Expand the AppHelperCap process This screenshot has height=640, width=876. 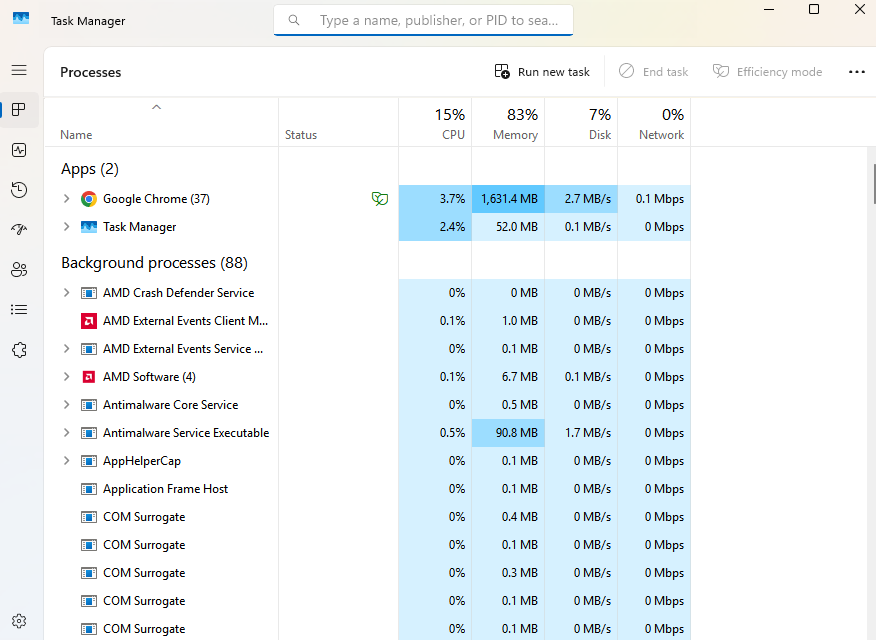(66, 461)
